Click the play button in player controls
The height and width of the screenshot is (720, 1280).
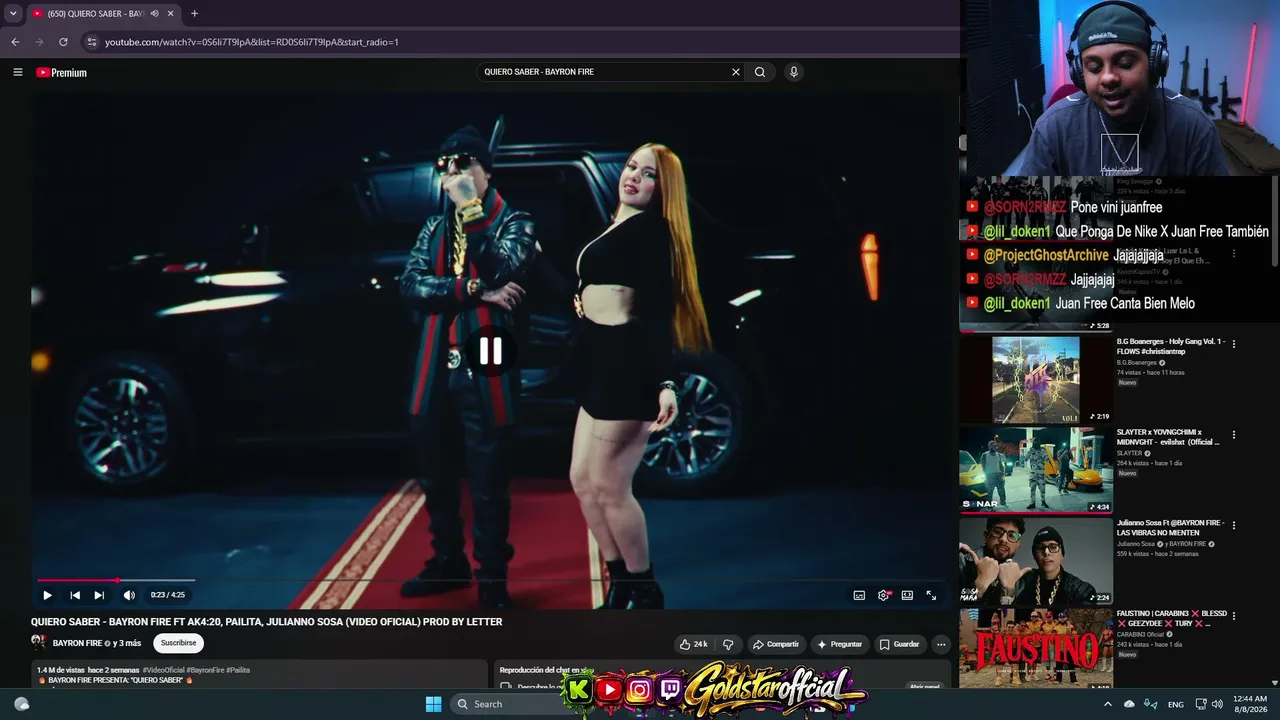47,595
